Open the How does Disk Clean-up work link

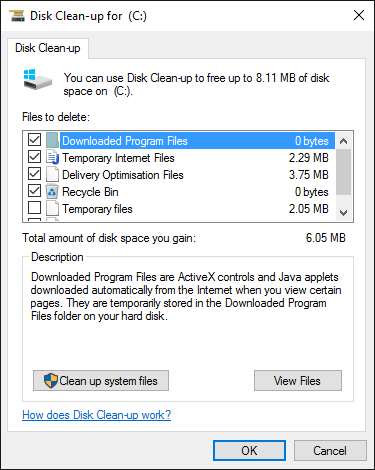[x=97, y=415]
